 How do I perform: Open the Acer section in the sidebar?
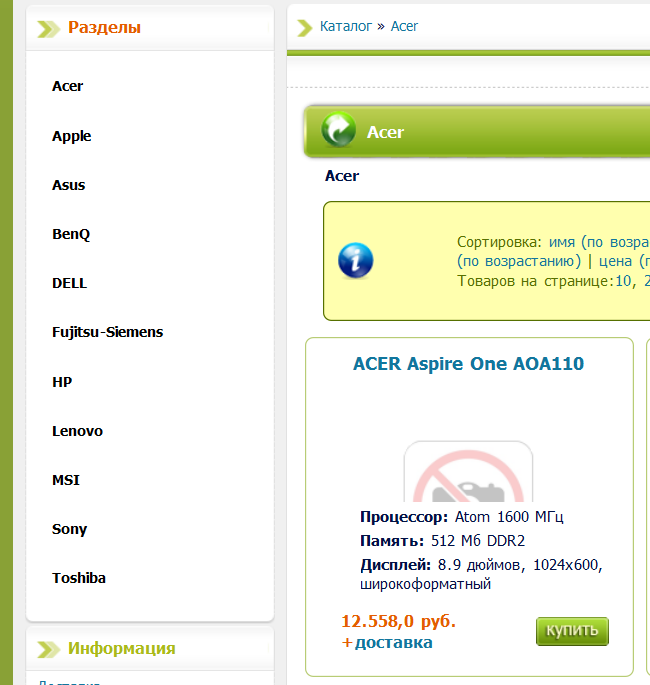67,86
